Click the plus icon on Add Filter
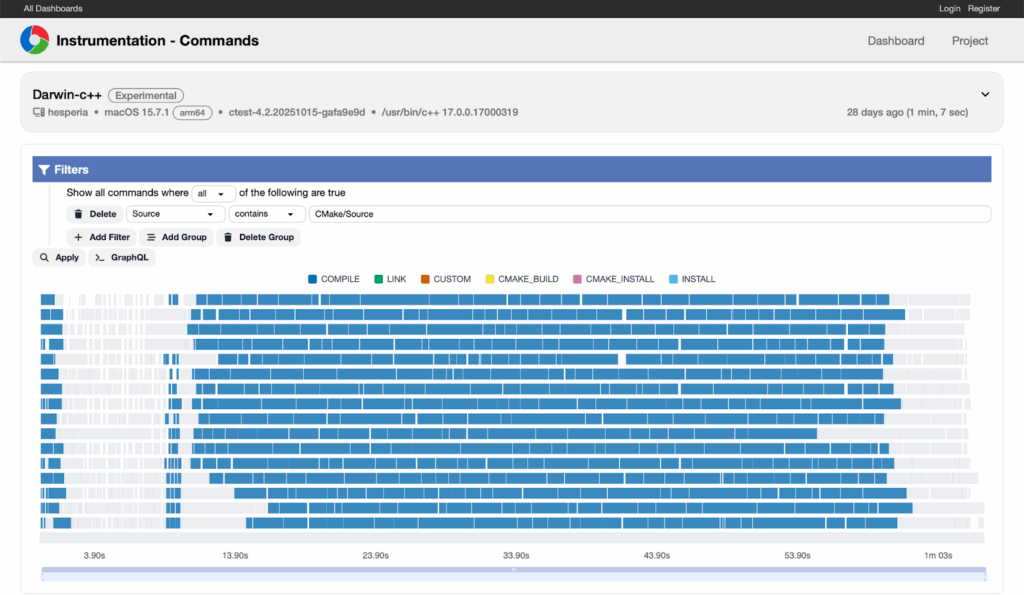This screenshot has height=595, width=1024. [x=78, y=238]
